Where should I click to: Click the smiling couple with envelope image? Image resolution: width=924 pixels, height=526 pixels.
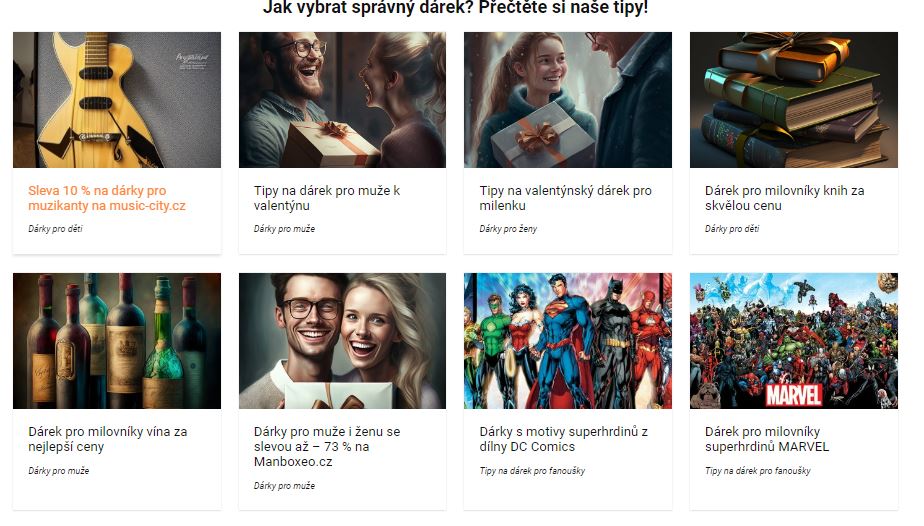(342, 340)
